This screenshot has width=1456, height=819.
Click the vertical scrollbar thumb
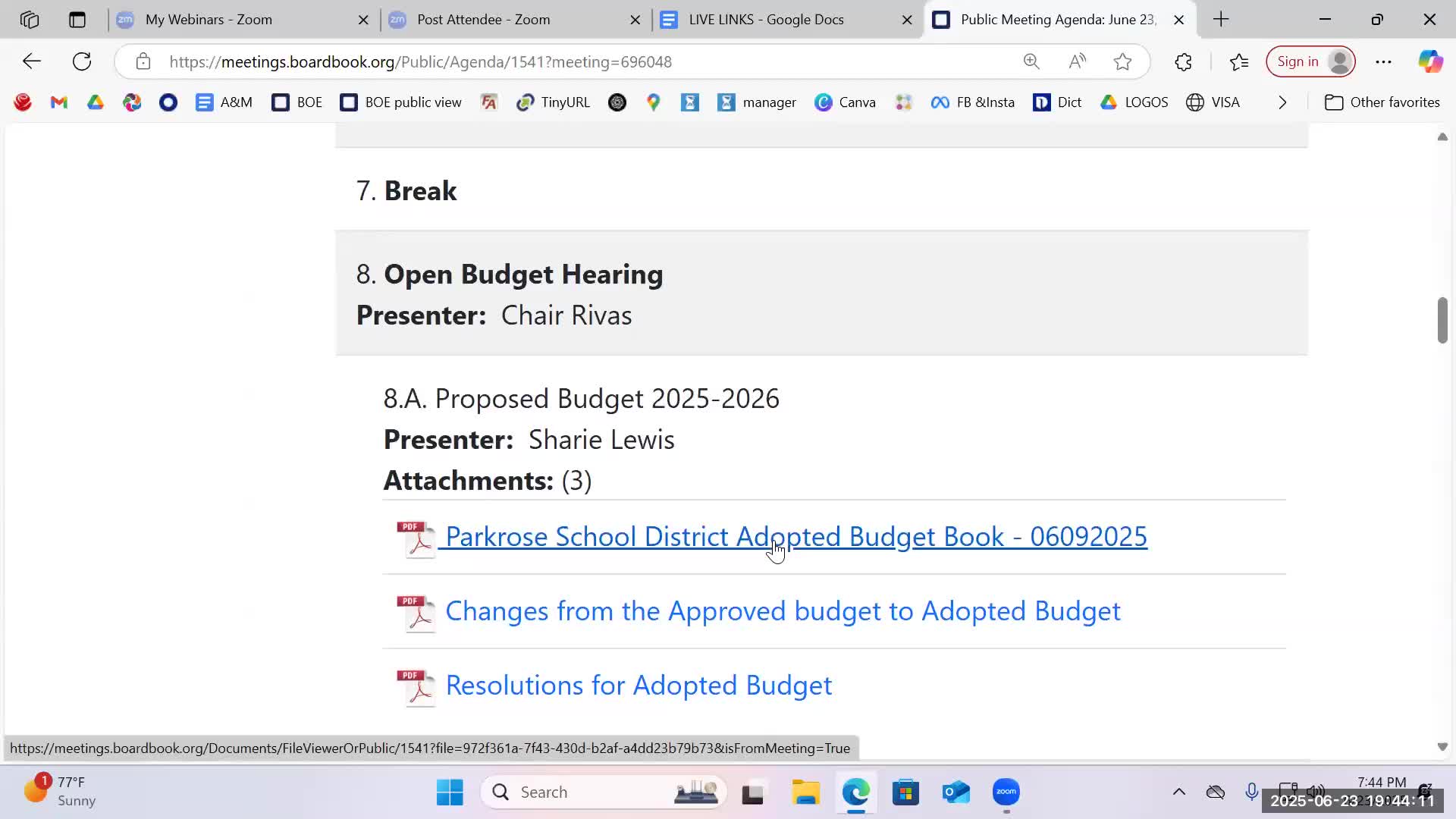pos(1442,320)
